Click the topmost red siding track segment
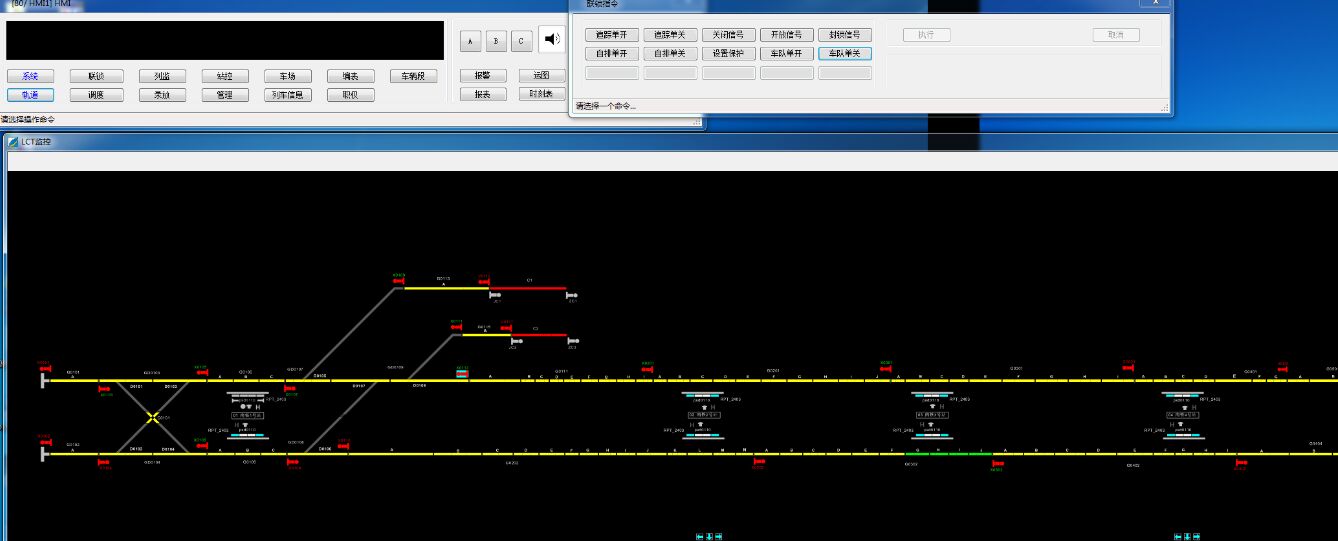The height and width of the screenshot is (541, 1338). pyautogui.click(x=527, y=288)
